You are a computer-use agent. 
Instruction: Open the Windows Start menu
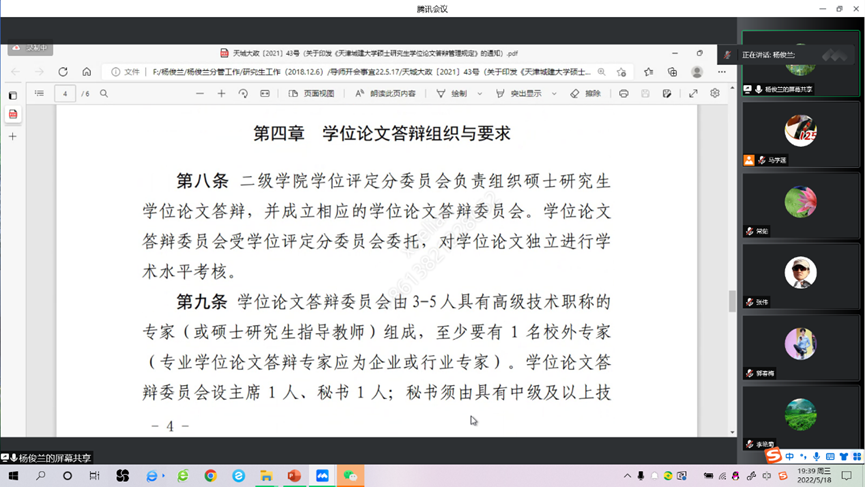[x=13, y=475]
